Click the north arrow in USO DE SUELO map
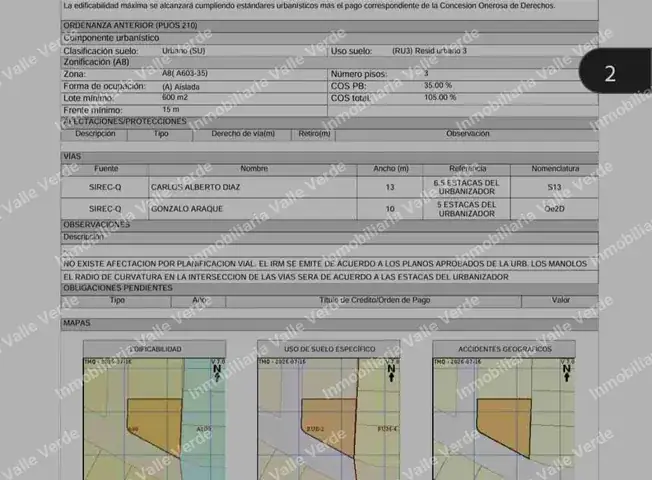652x480 pixels. tap(391, 373)
